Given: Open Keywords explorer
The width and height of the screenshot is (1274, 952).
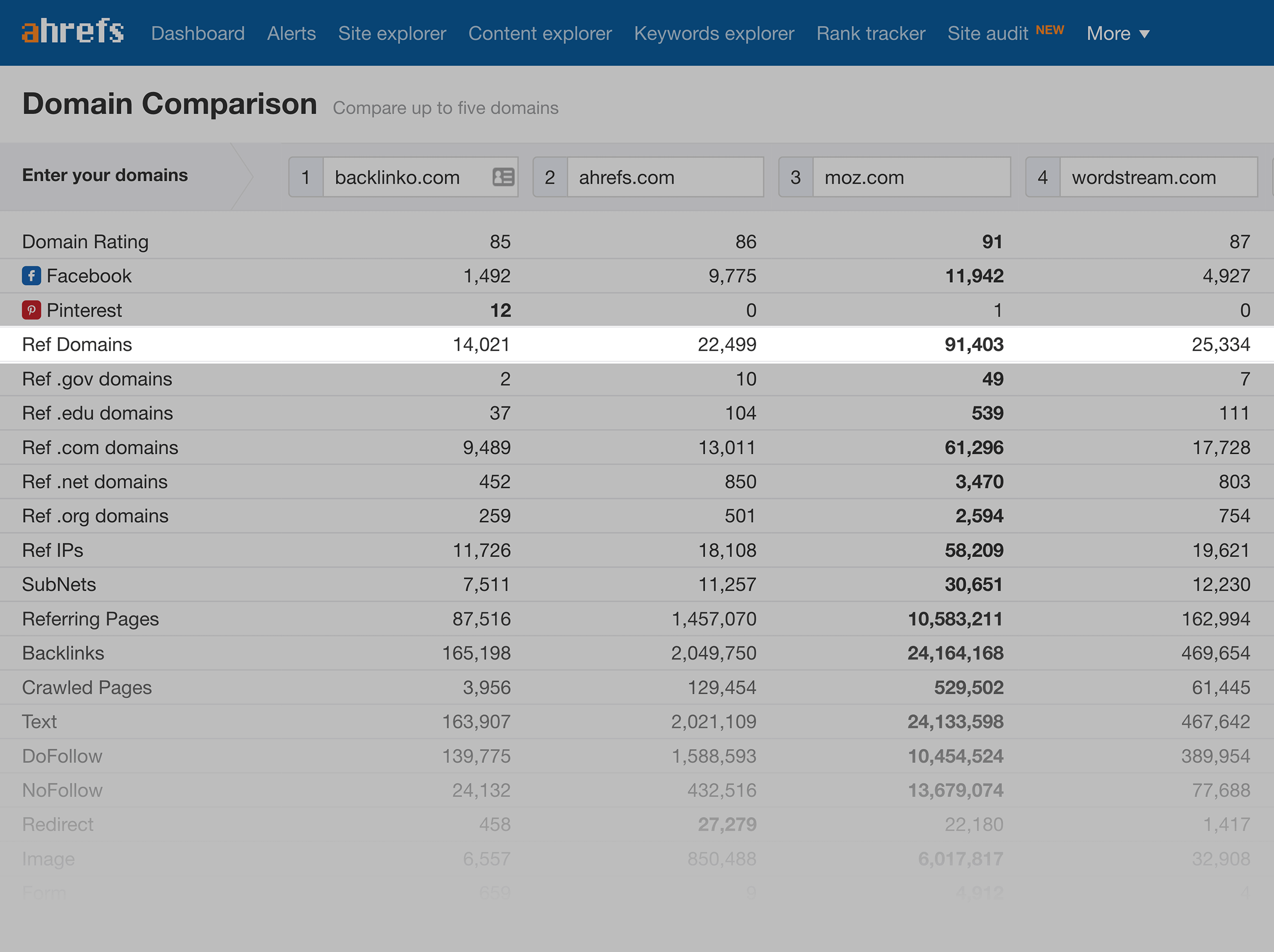Looking at the screenshot, I should (713, 34).
